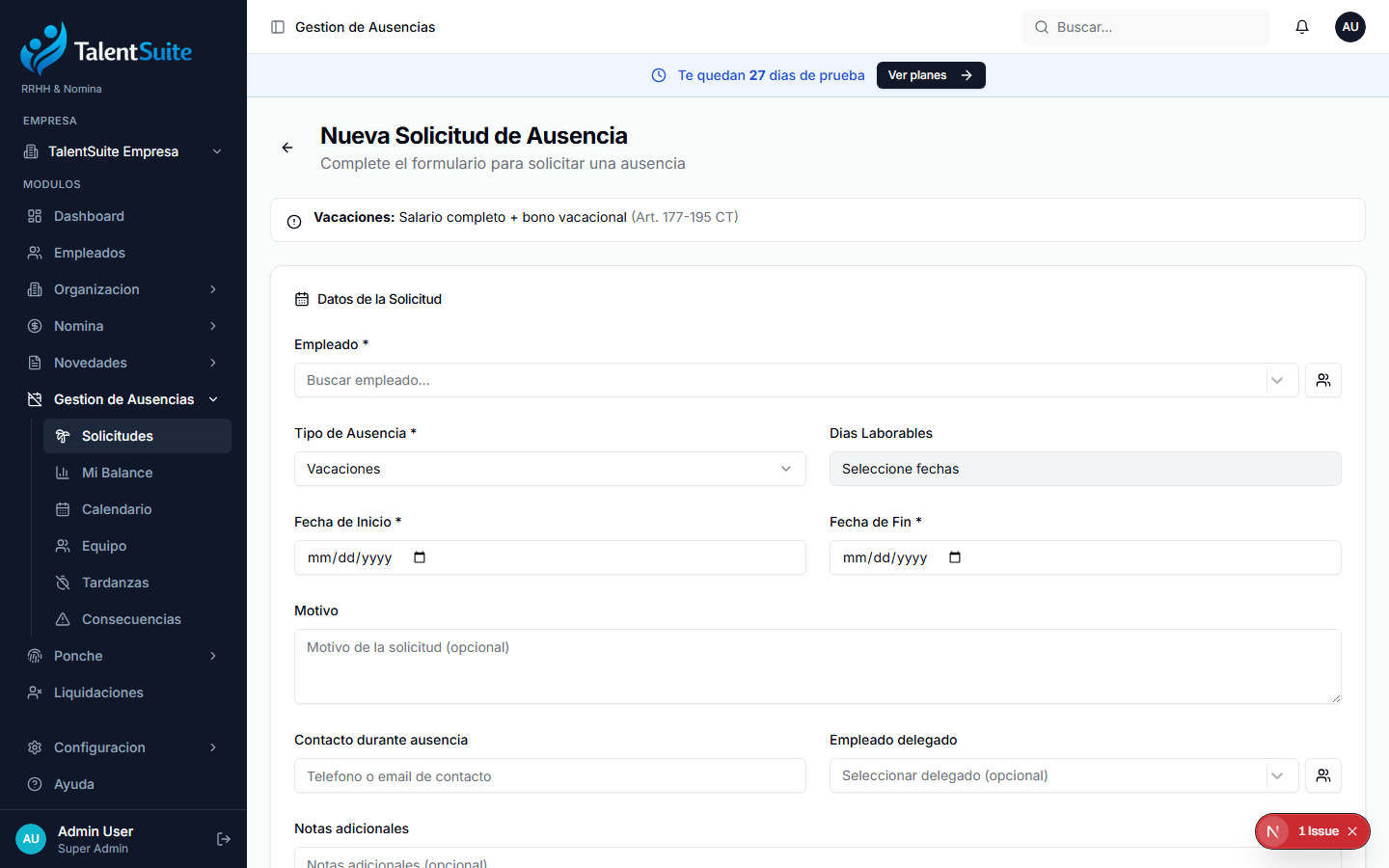This screenshot has height=868, width=1389.
Task: Click the Fecha de Fin date field
Action: click(1085, 557)
